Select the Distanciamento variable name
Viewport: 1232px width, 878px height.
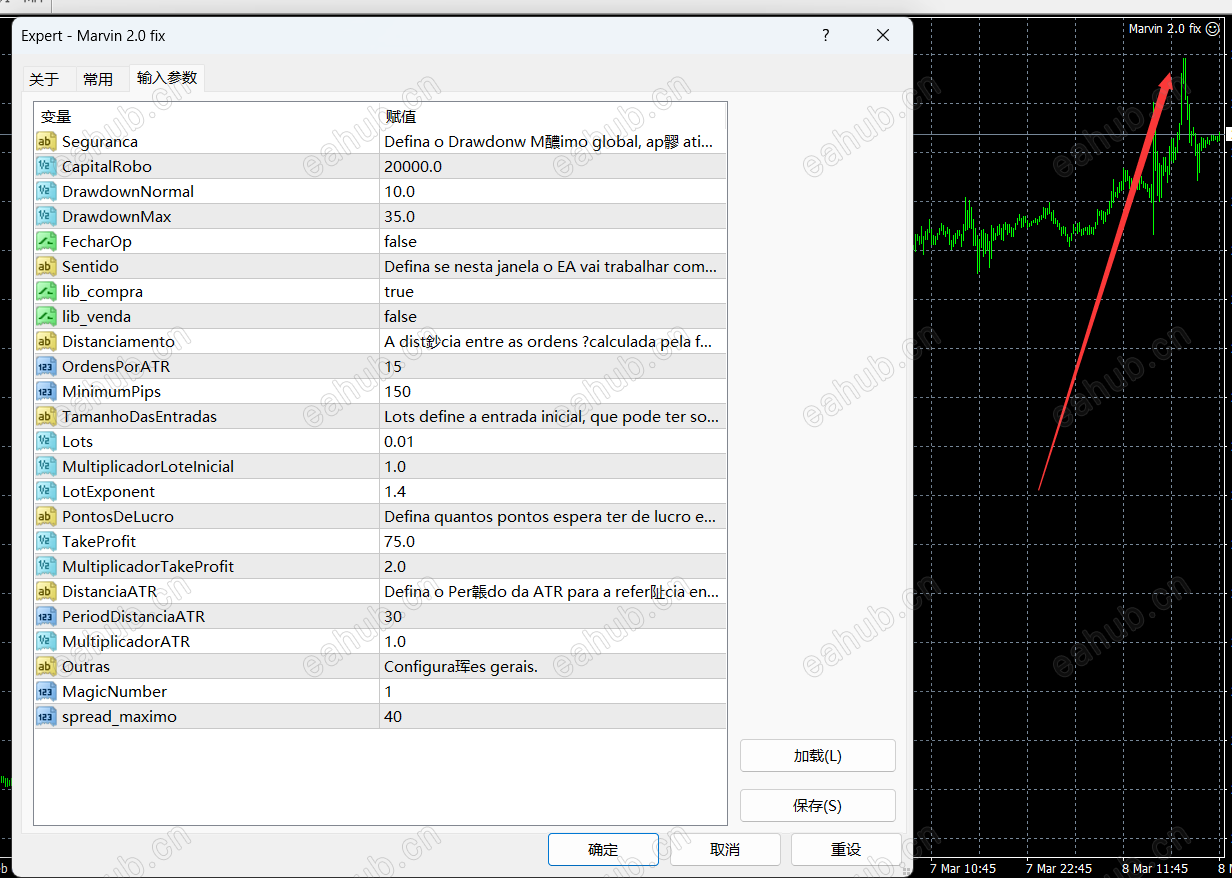pyautogui.click(x=118, y=342)
